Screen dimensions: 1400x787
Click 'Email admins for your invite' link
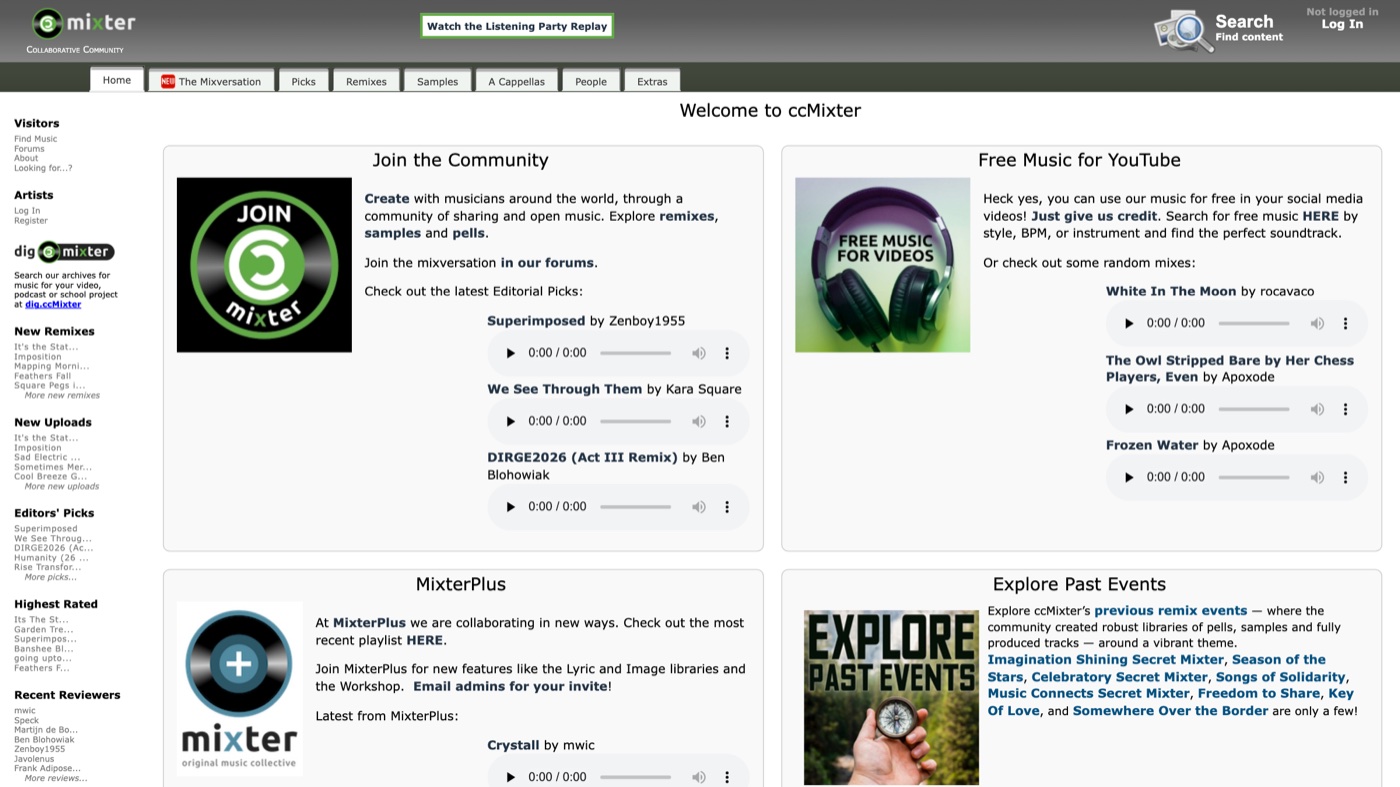pyautogui.click(x=510, y=686)
